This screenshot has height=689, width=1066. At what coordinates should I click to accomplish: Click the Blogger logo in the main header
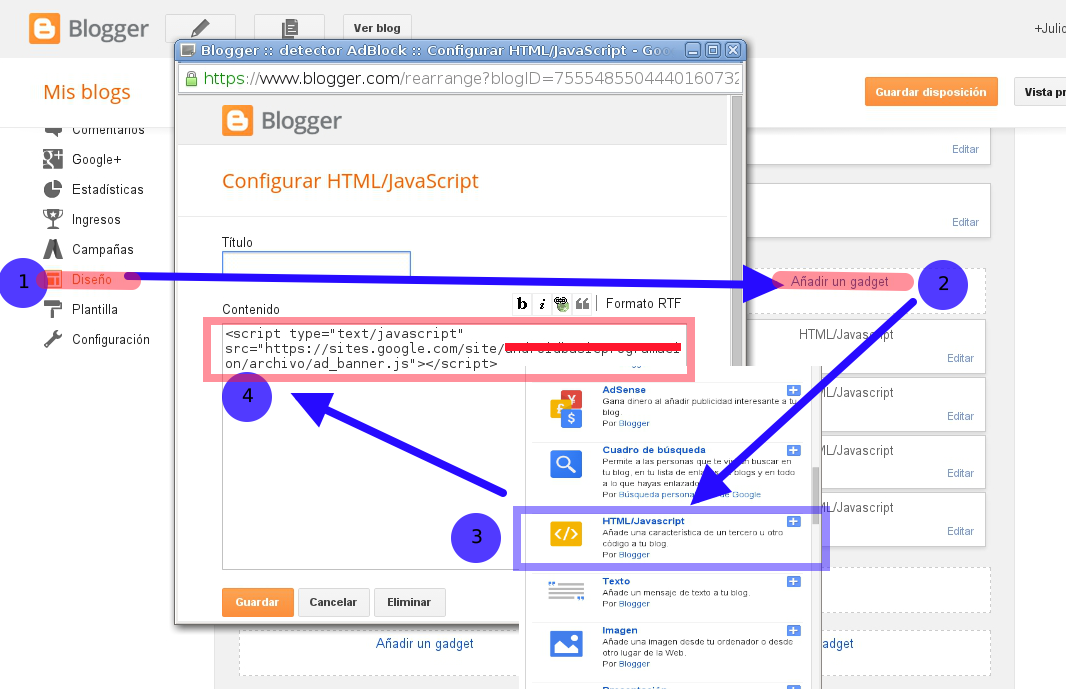point(88,29)
